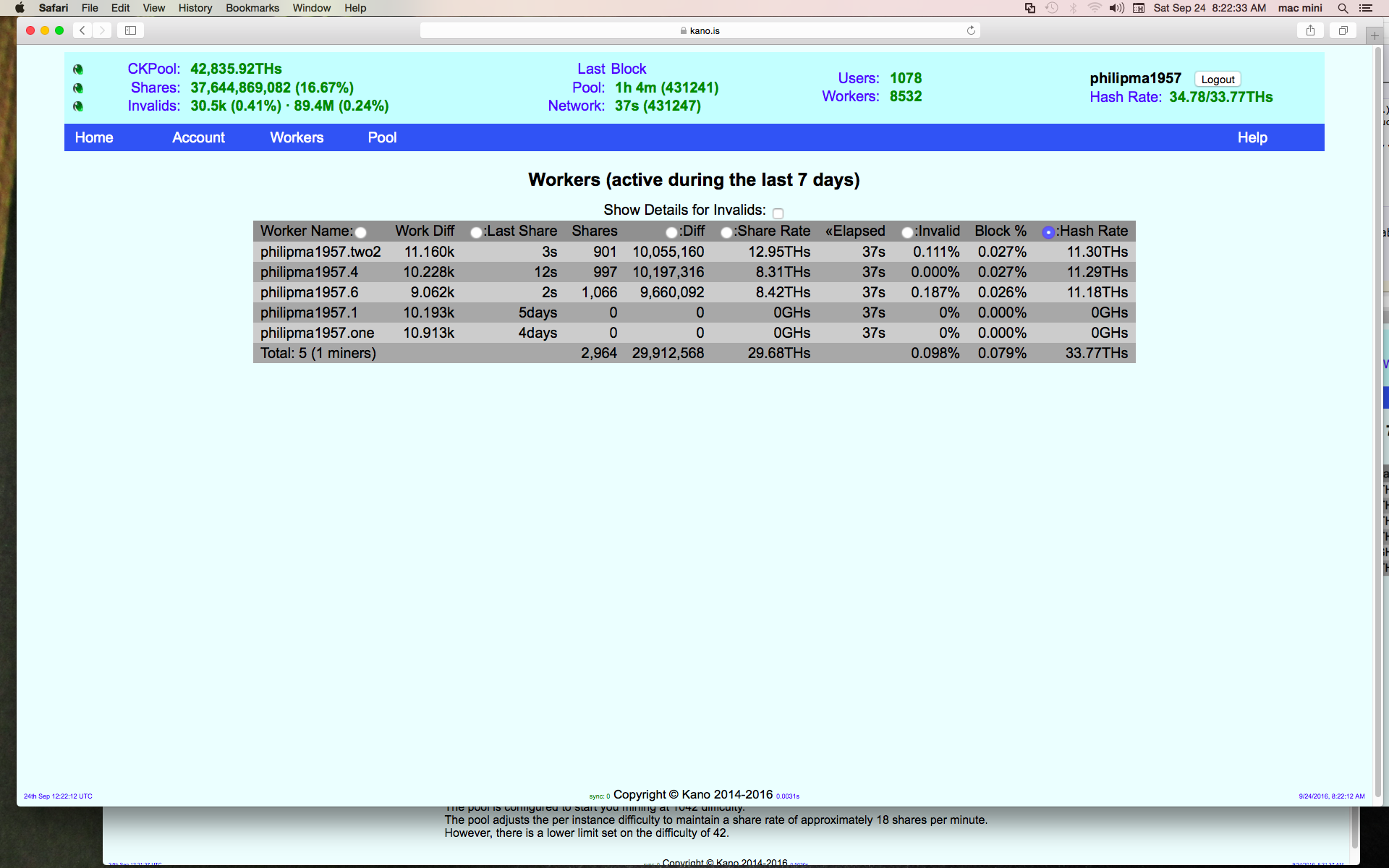Select the Hash Rate sort radio button

(x=1048, y=232)
